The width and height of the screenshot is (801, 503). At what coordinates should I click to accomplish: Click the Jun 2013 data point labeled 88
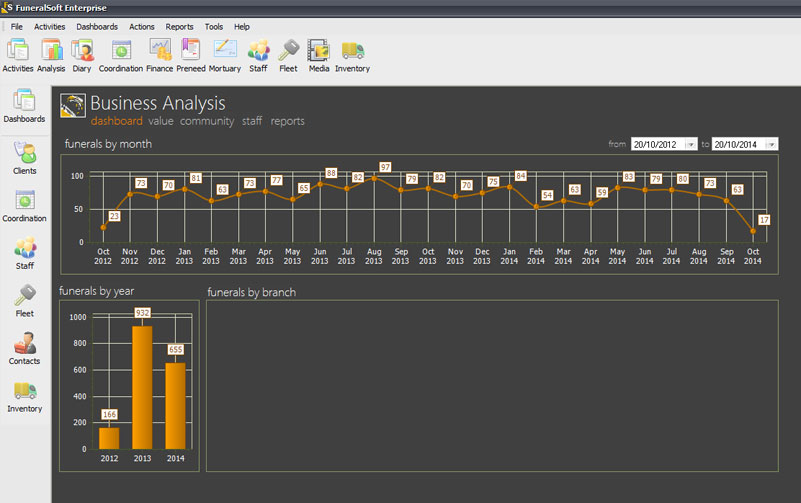[320, 184]
